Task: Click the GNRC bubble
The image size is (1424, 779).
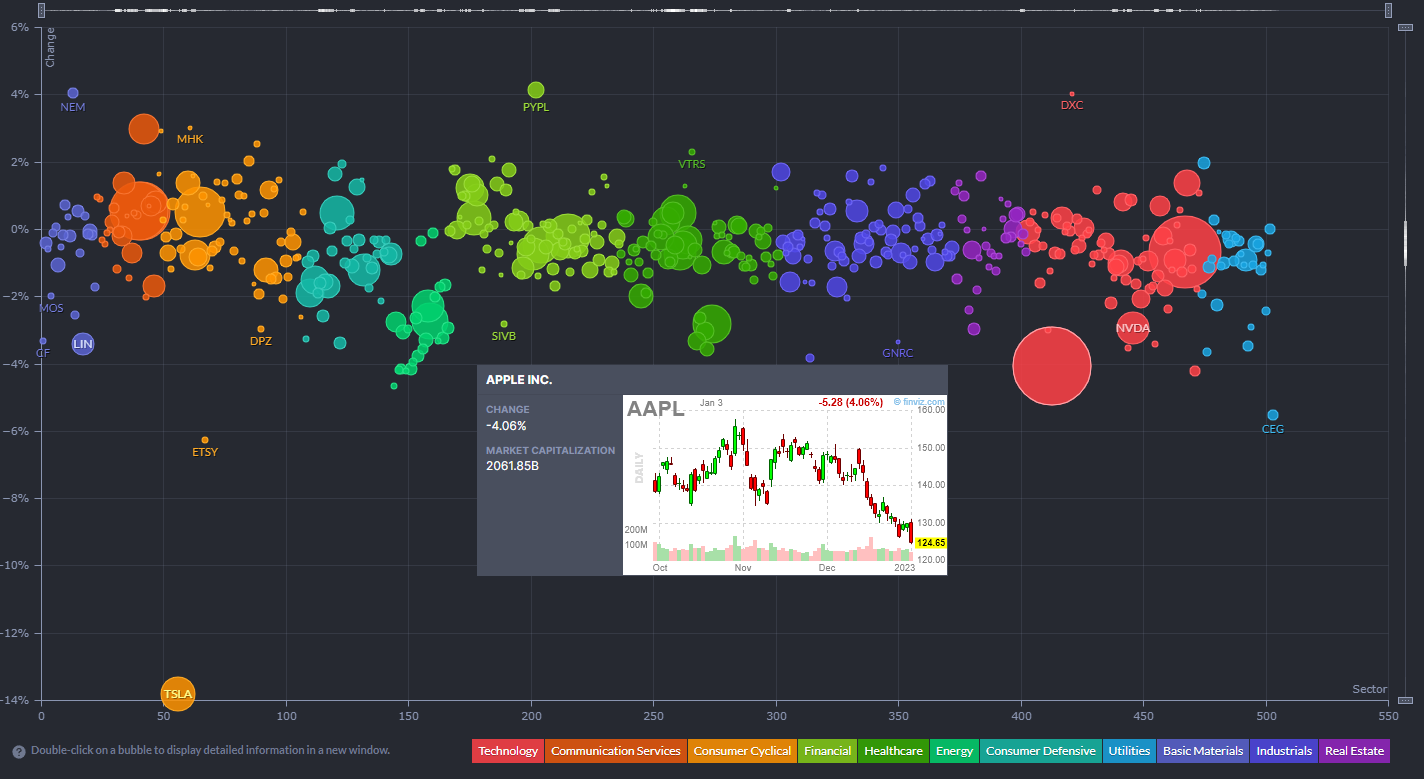Action: tap(898, 342)
